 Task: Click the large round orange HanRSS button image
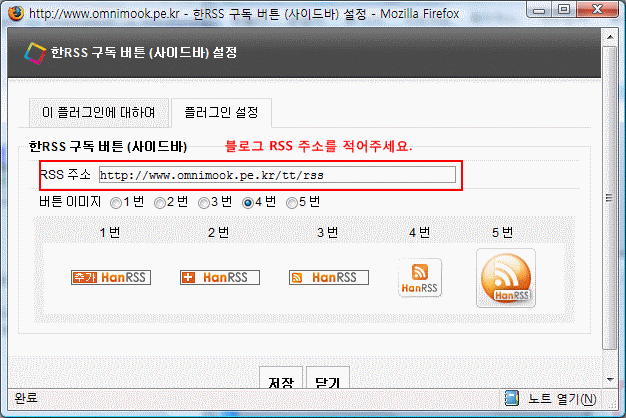coord(506,278)
